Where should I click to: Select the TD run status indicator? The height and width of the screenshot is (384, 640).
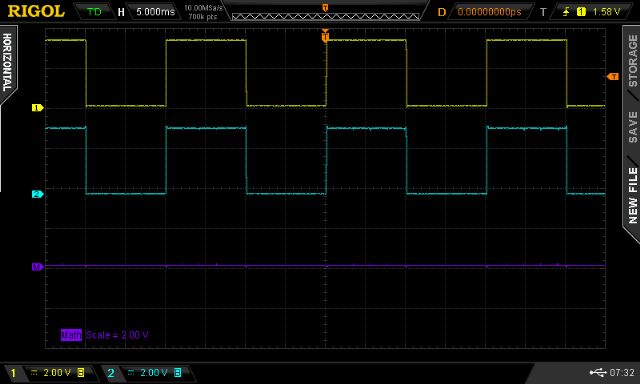94,12
